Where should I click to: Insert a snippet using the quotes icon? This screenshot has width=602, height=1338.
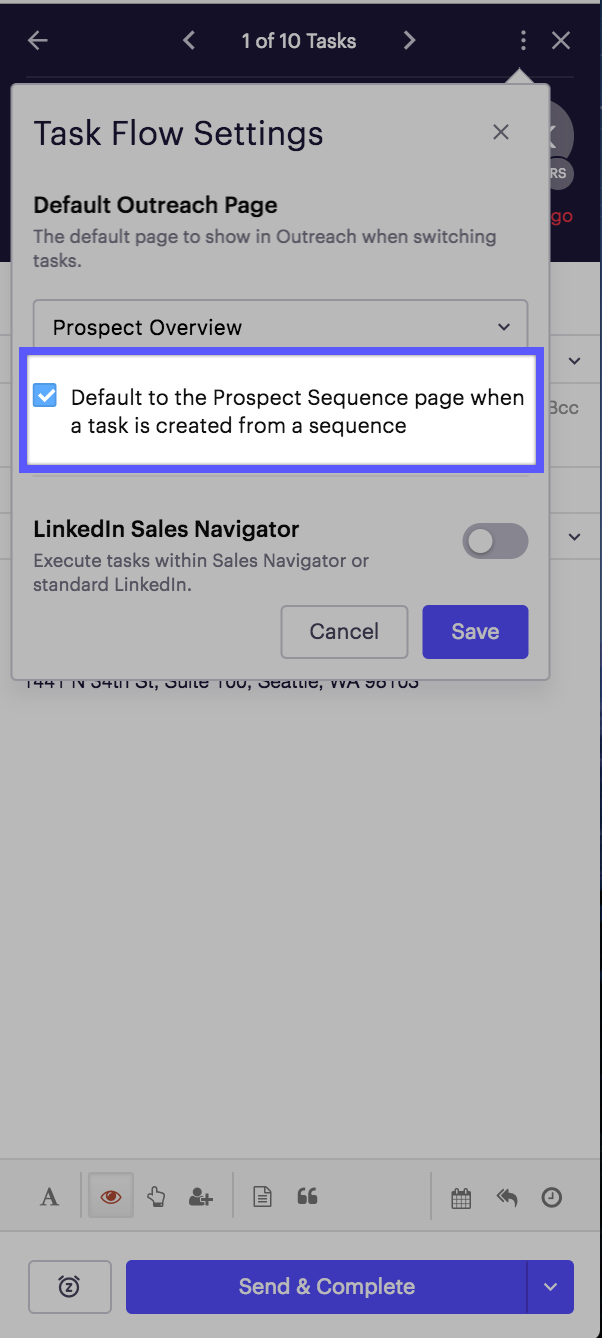(307, 1196)
